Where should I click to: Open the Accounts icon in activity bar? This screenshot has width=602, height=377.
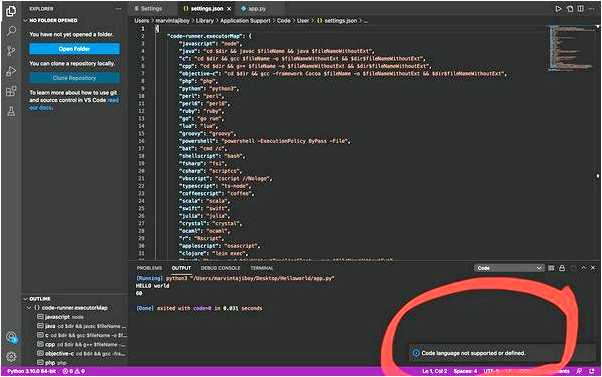tap(11, 337)
